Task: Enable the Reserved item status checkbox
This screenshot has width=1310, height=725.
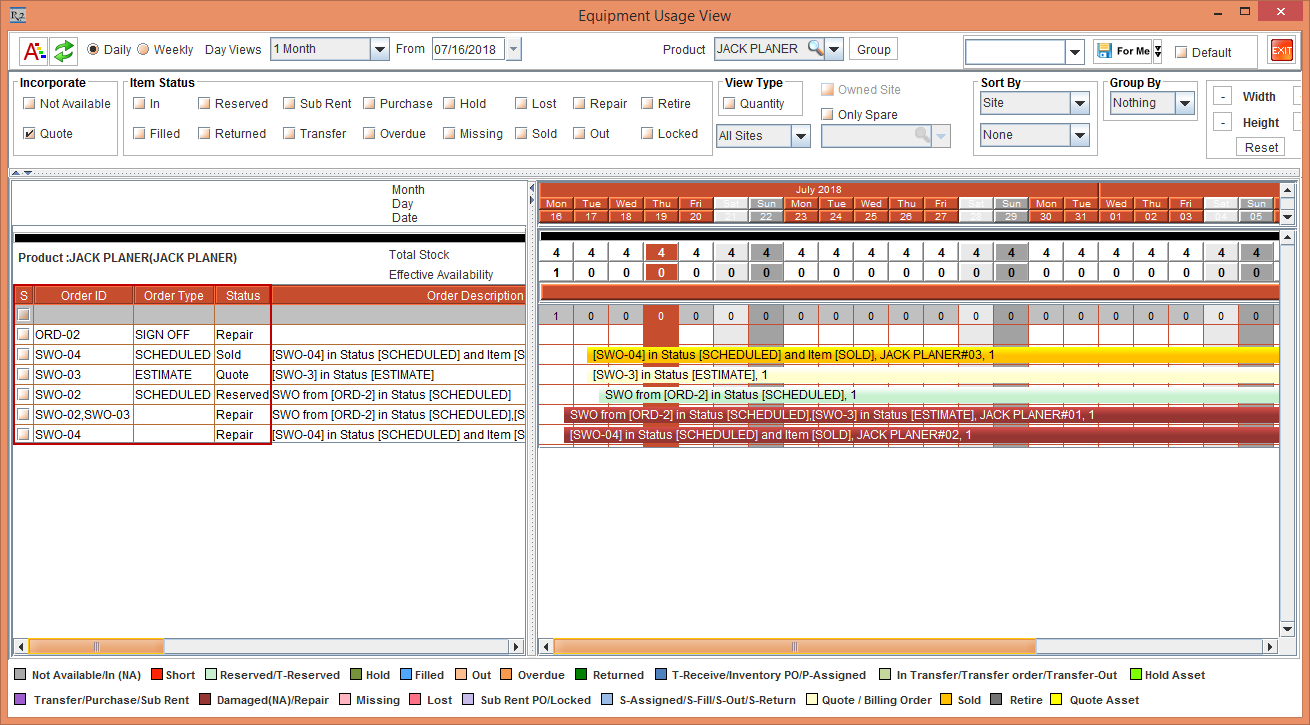Action: [204, 104]
